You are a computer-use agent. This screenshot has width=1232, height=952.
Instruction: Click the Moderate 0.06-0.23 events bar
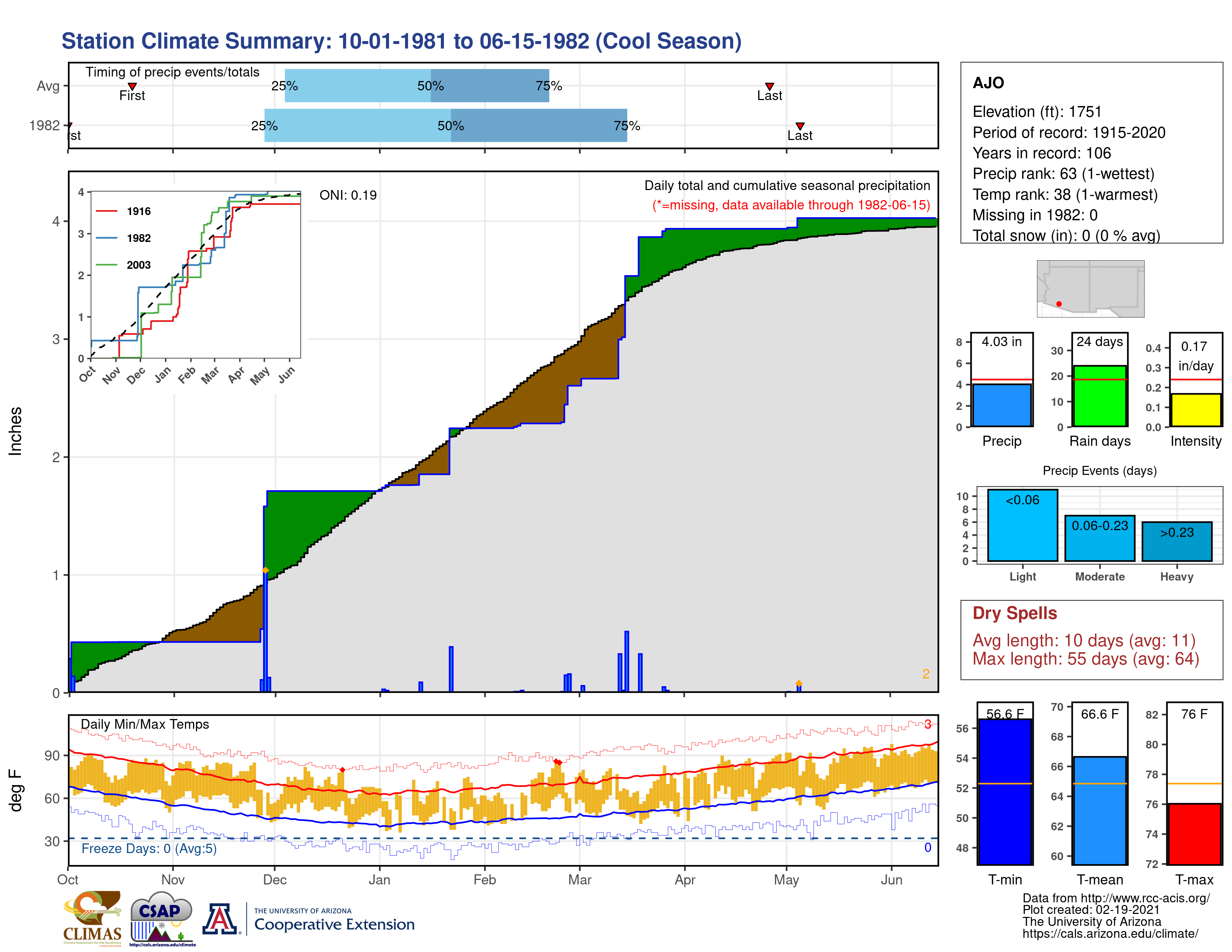coord(1100,538)
